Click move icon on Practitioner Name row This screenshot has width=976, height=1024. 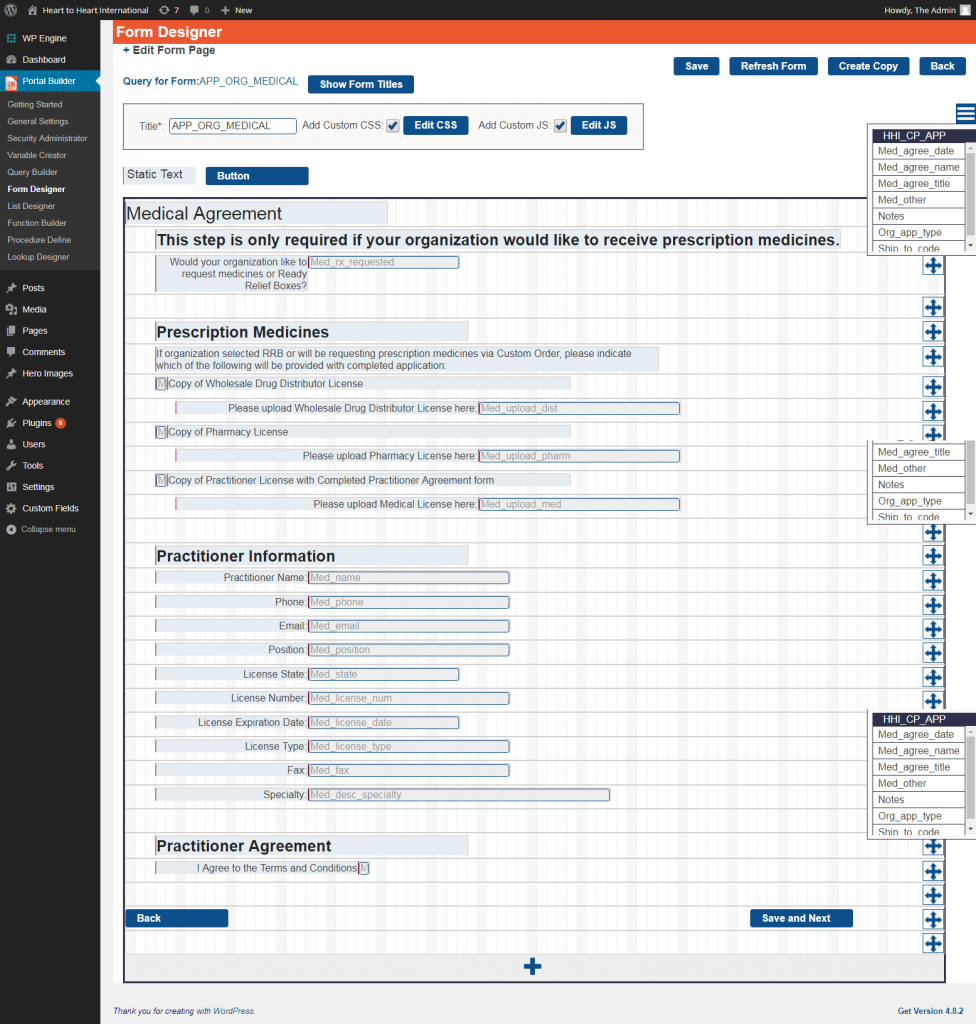pyautogui.click(x=933, y=581)
